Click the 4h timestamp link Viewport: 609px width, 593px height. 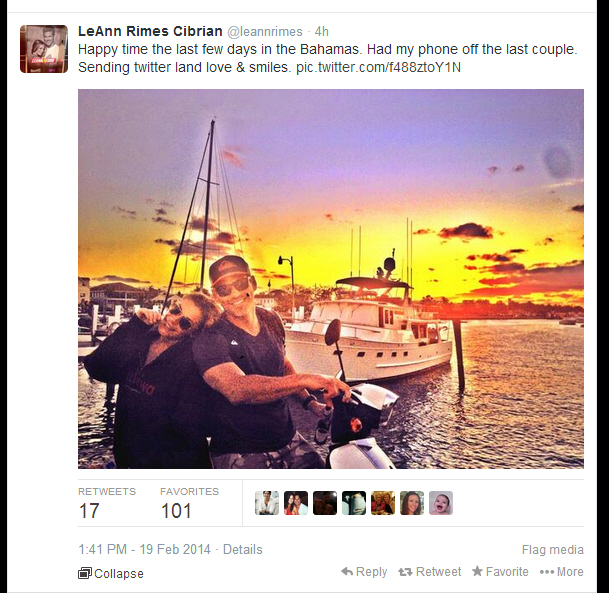(x=322, y=31)
